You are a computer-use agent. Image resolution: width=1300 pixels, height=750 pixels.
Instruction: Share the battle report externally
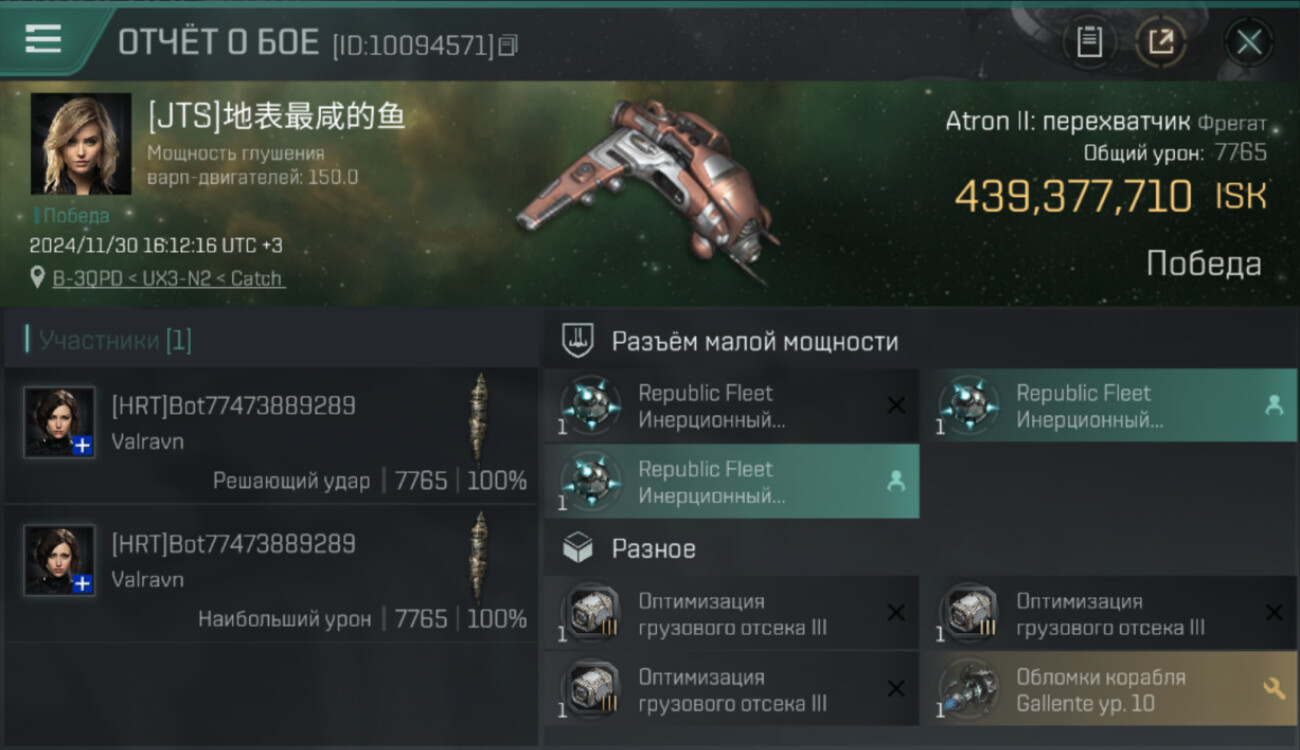tap(1161, 42)
